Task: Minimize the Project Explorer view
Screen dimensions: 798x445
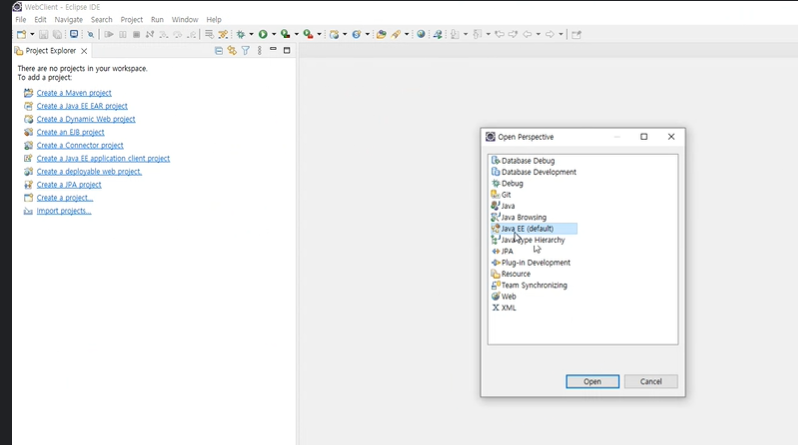Action: [273, 49]
